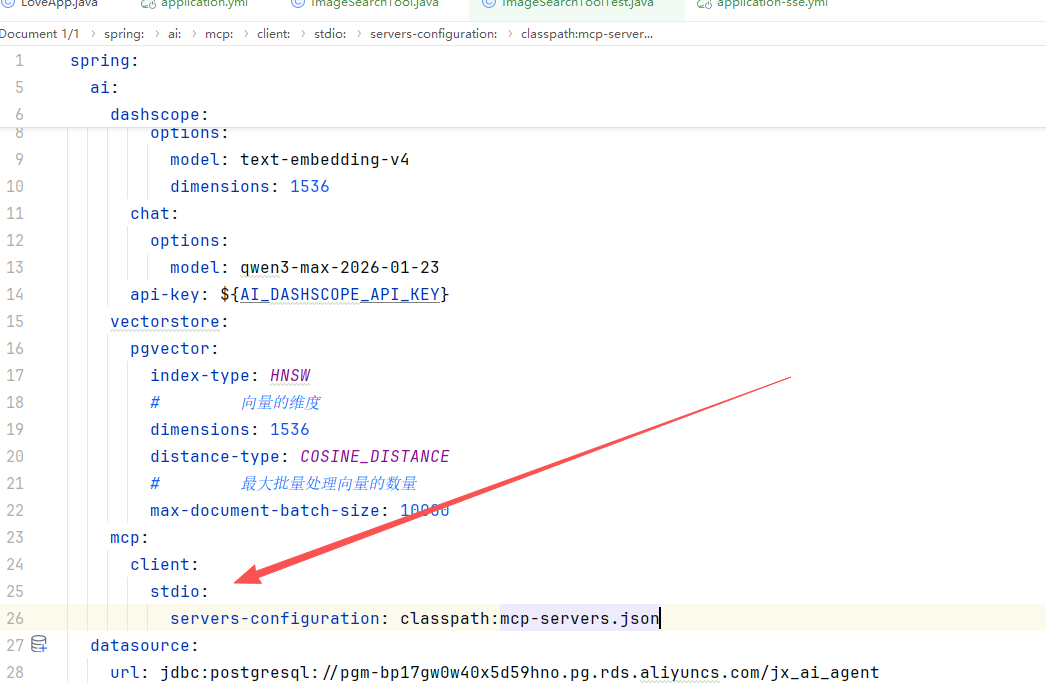Click line number 20 in the gutter
Viewport: 1046px width, 683px height.
tap(15, 456)
